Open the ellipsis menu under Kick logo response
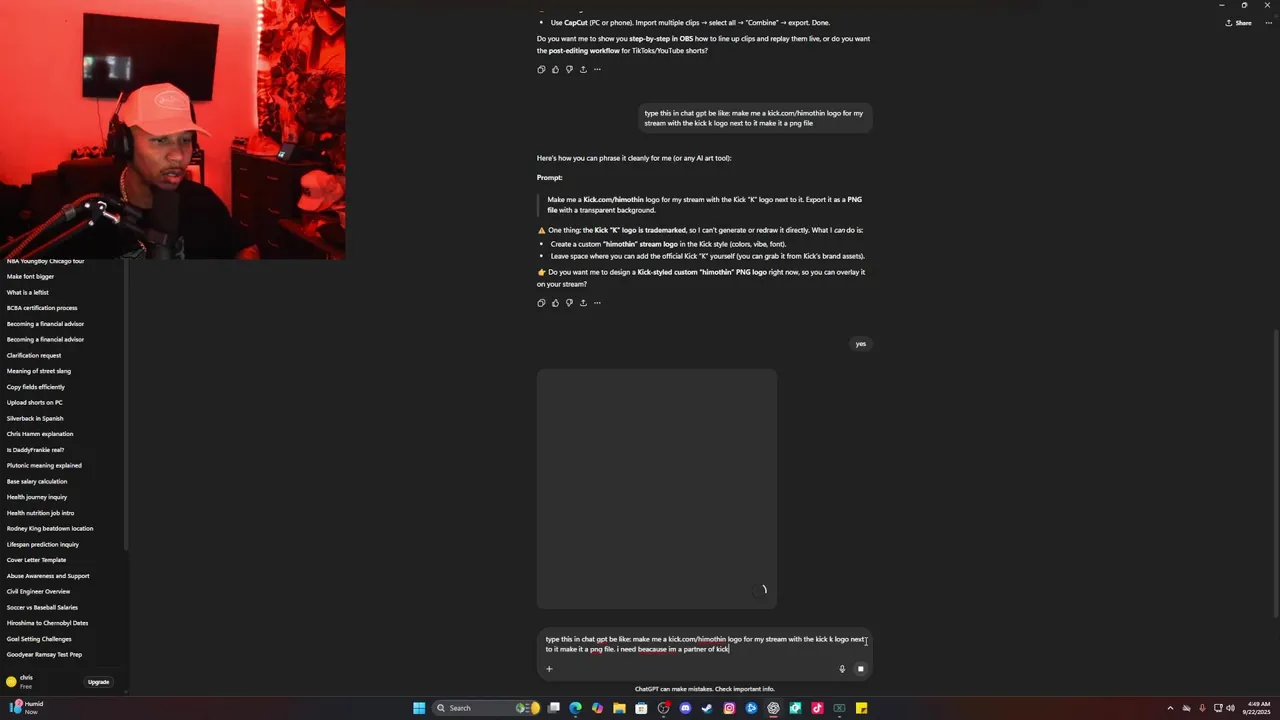 click(597, 303)
